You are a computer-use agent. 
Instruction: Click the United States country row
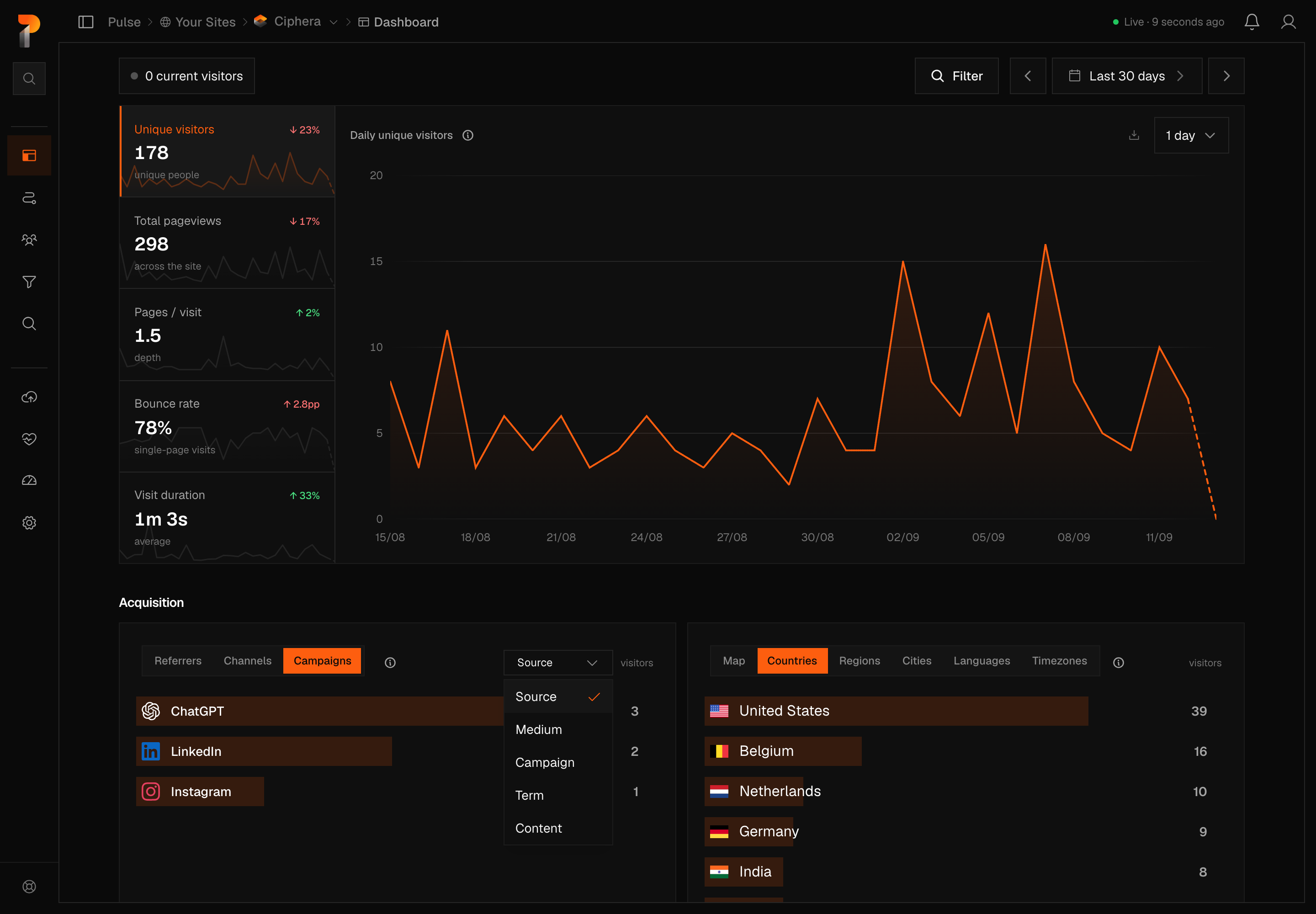(966, 711)
